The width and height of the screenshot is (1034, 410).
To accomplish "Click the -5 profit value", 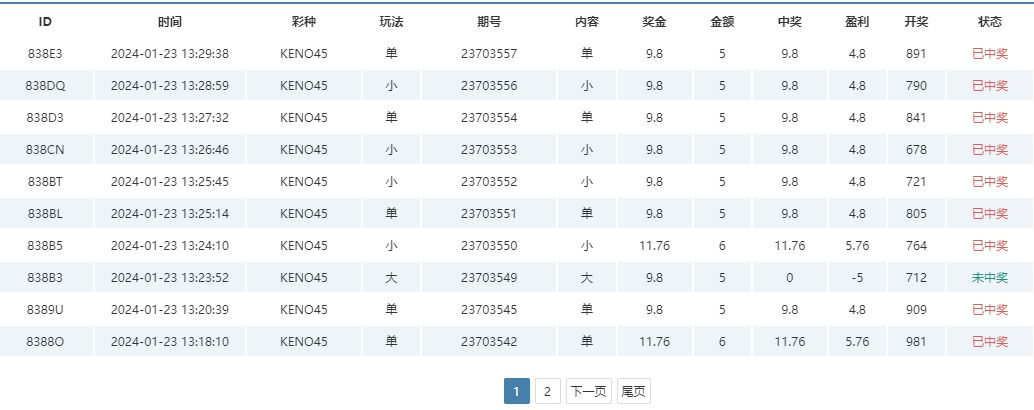I will click(857, 278).
